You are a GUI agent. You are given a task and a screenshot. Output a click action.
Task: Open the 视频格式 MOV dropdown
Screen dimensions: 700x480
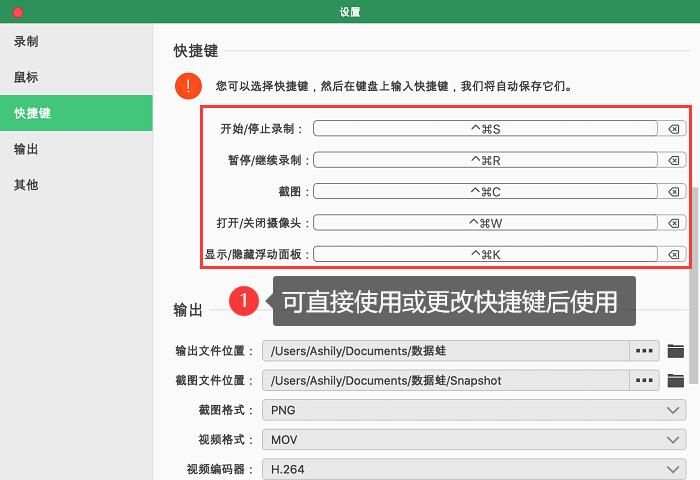pos(474,440)
